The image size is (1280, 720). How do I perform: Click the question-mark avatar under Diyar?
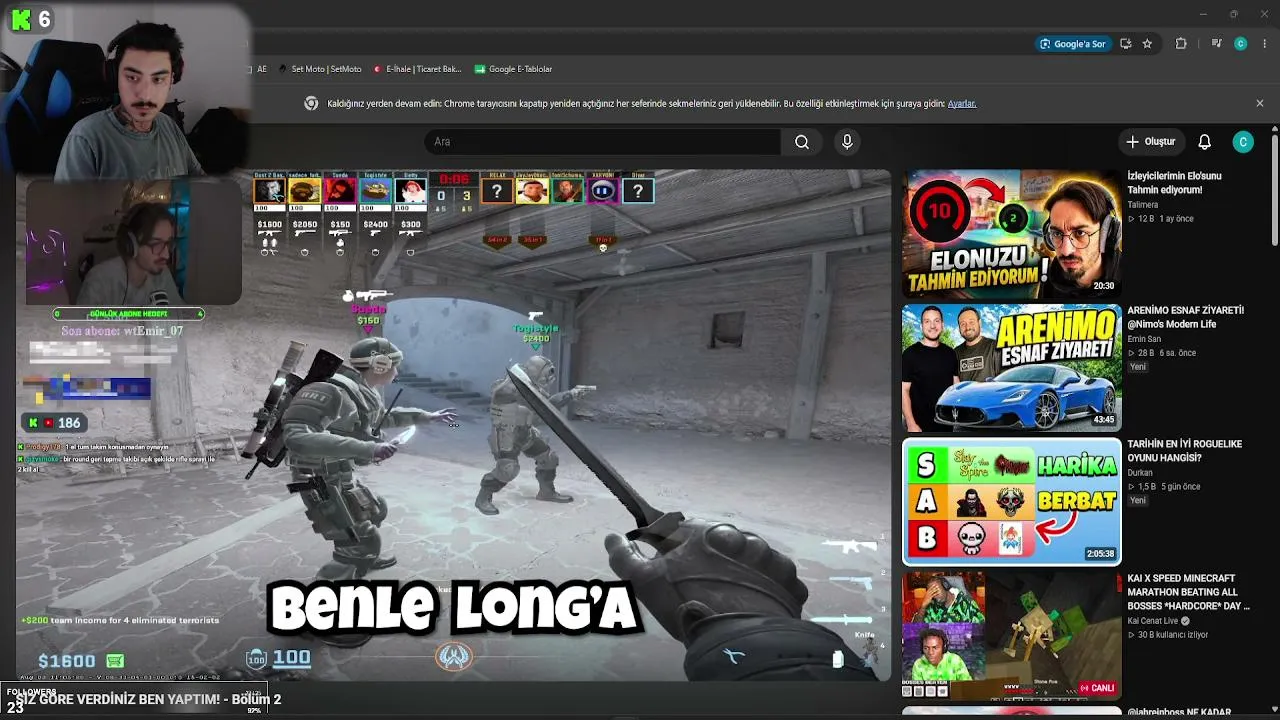tap(637, 190)
